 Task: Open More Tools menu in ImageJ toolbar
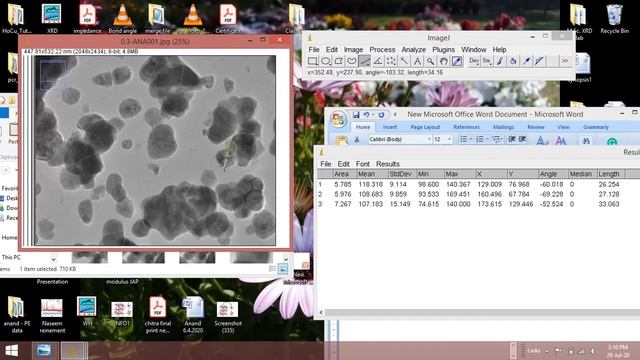(565, 61)
